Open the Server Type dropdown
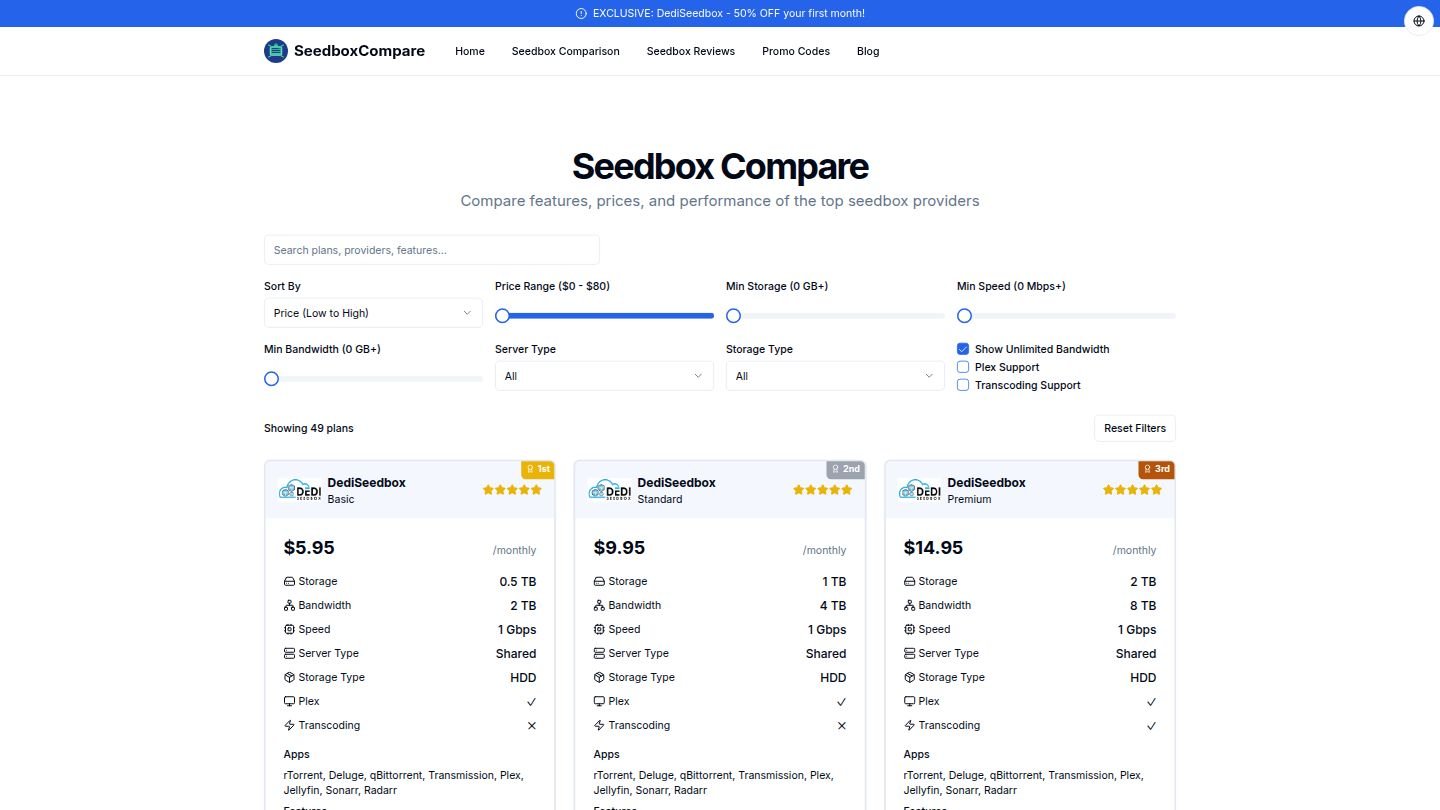This screenshot has height=810, width=1440. [604, 376]
